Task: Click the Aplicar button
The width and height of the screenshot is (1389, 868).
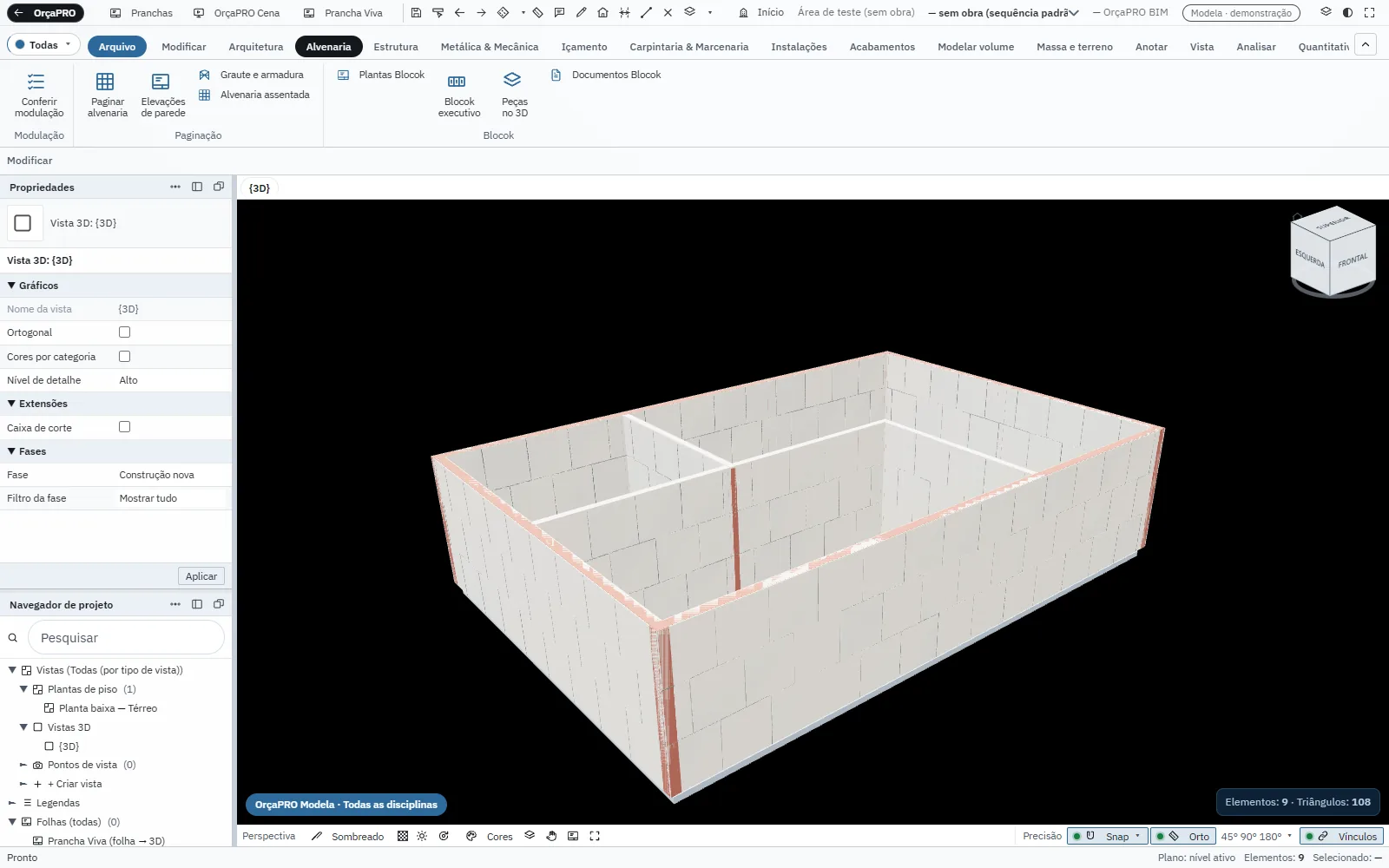Action: 201,576
